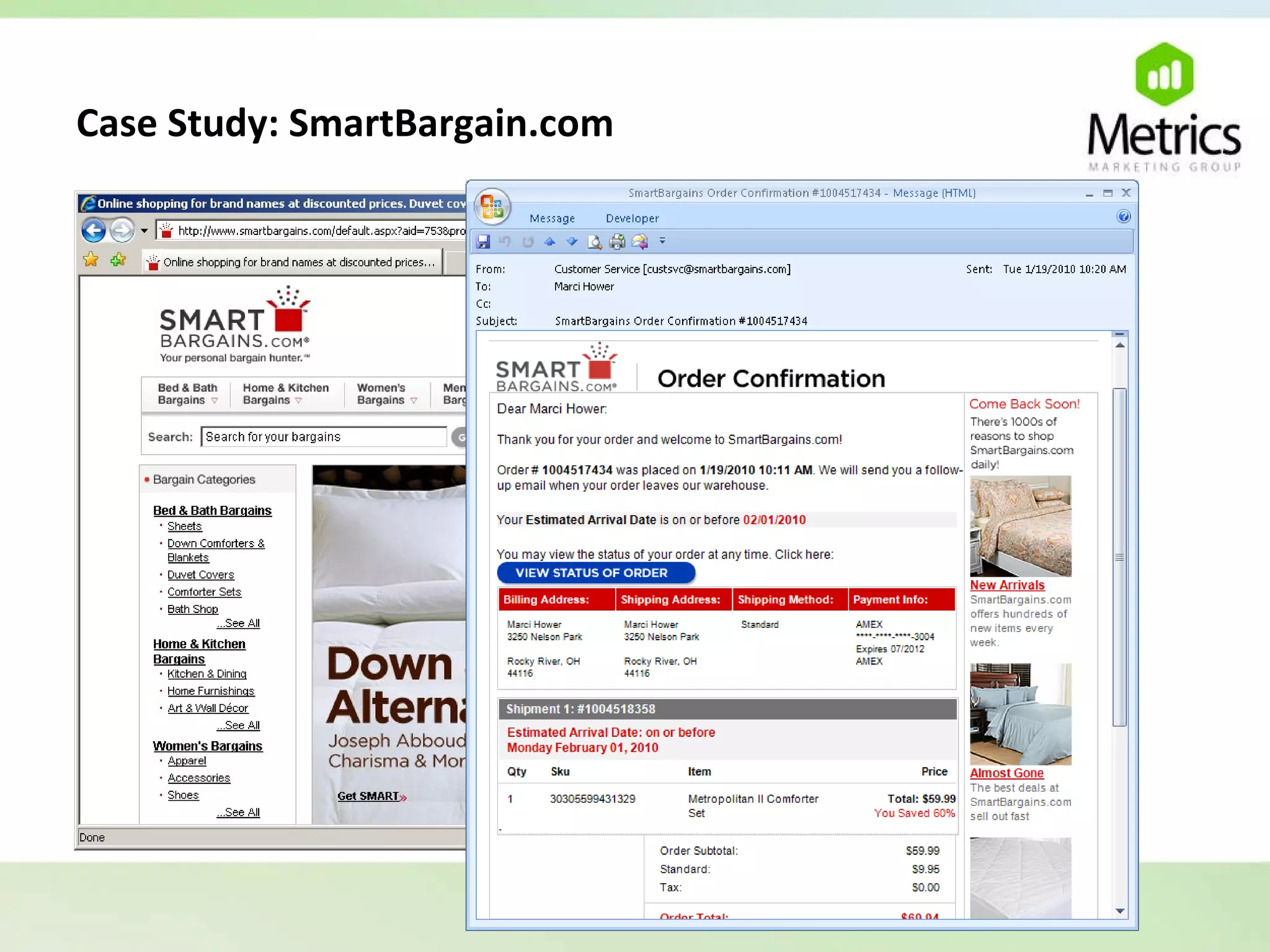
Task: Open Kitchen & Dining link
Action: pos(206,673)
